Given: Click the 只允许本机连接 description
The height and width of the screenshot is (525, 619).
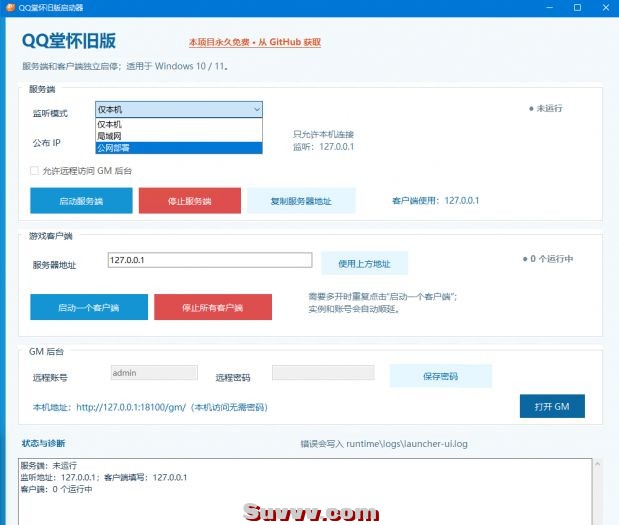Looking at the screenshot, I should click(323, 134).
